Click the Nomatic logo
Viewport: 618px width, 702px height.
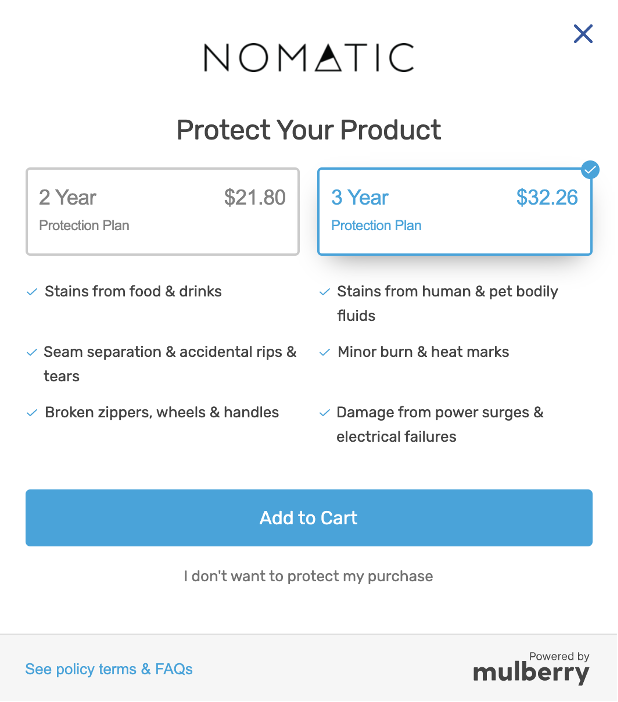tap(309, 57)
